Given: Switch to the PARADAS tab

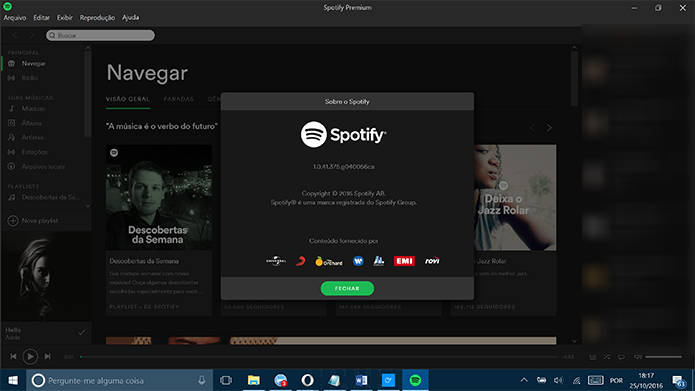Looking at the screenshot, I should pos(179,99).
